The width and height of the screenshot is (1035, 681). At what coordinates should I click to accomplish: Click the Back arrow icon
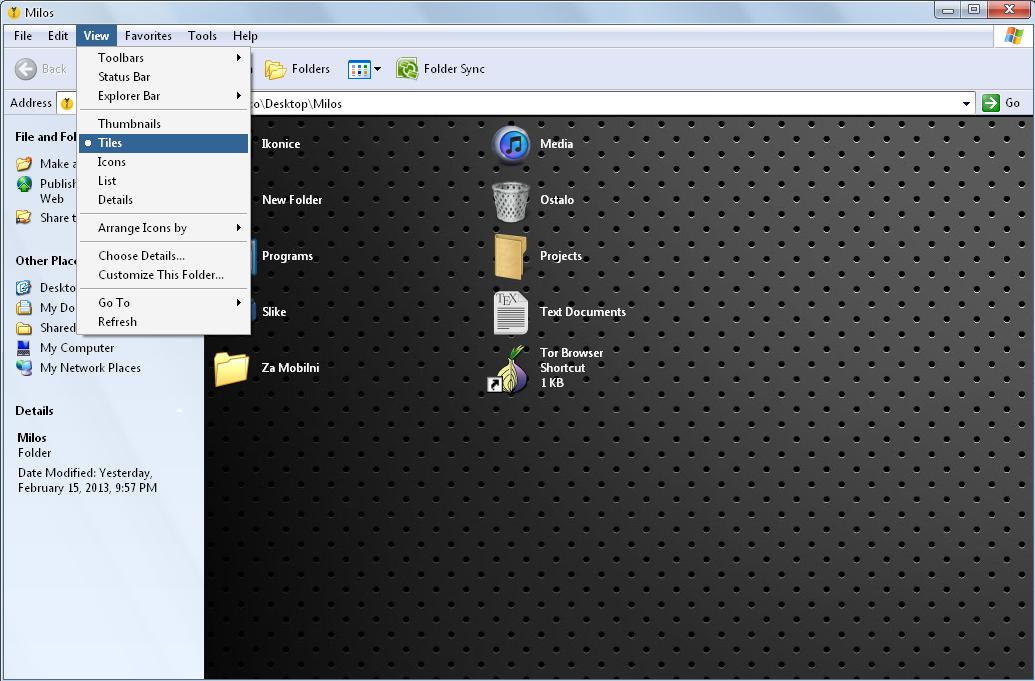click(26, 69)
